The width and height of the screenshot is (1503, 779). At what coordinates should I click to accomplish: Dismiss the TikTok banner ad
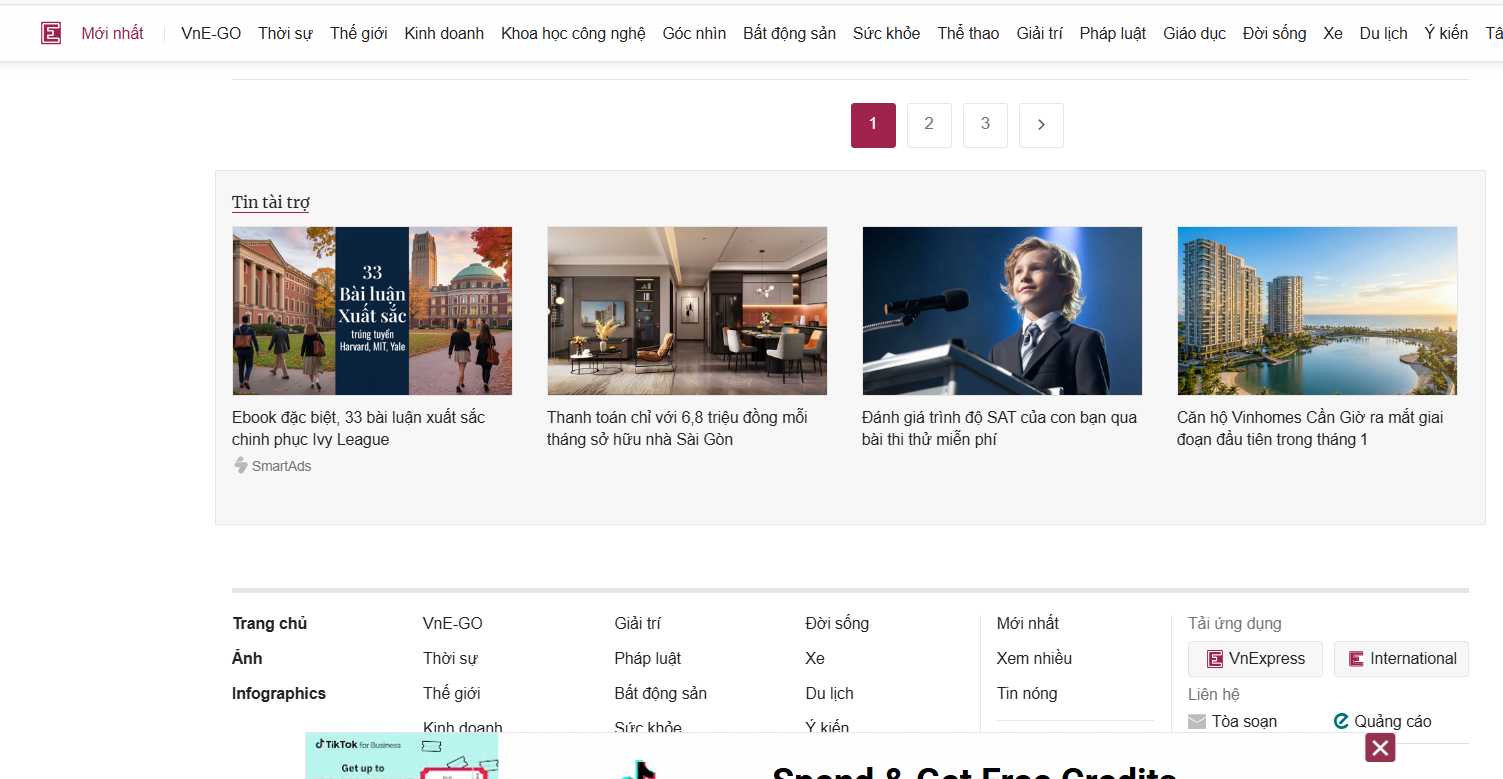point(1379,747)
